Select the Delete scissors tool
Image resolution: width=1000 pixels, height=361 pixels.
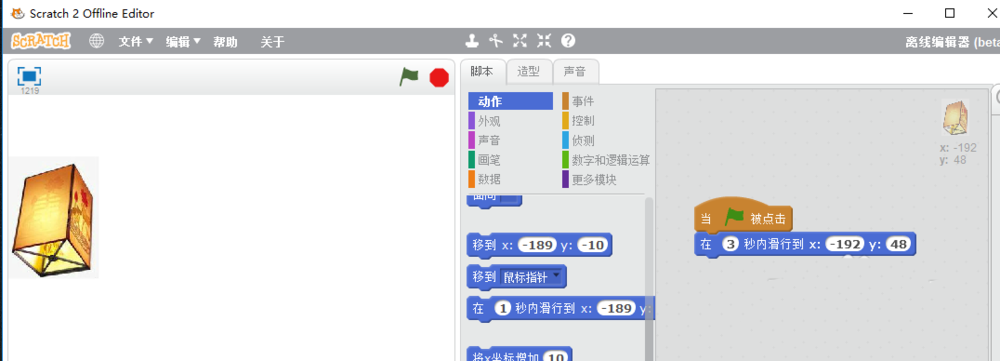coord(496,41)
